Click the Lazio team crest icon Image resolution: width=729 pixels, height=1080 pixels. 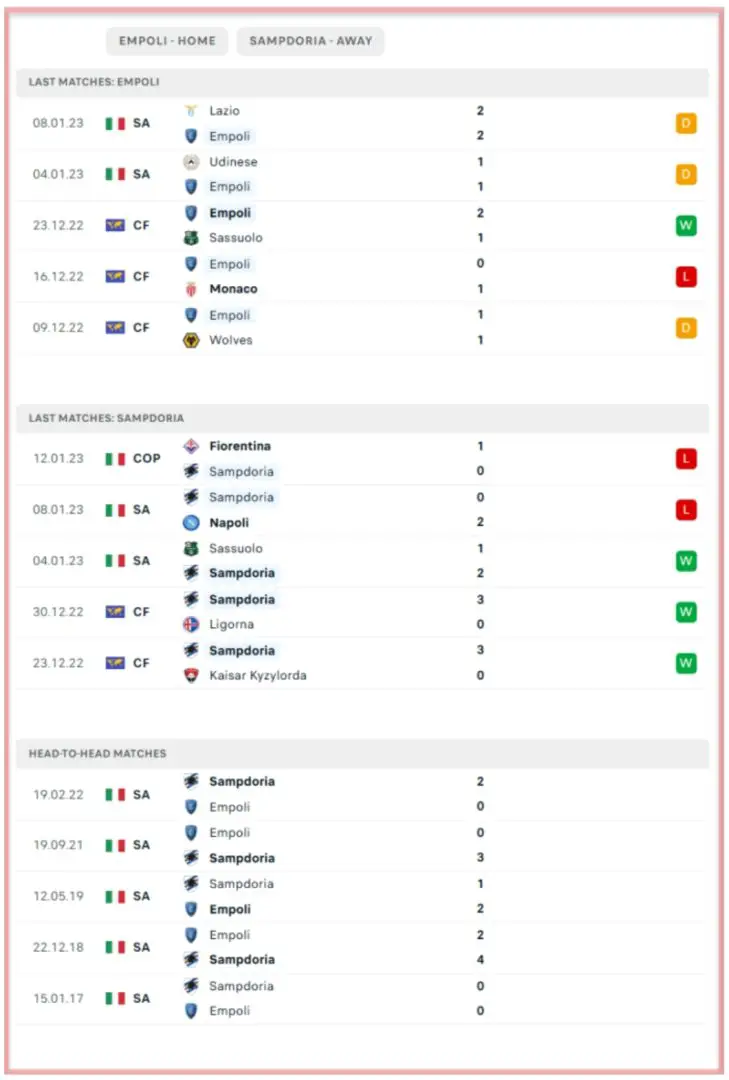pos(191,111)
